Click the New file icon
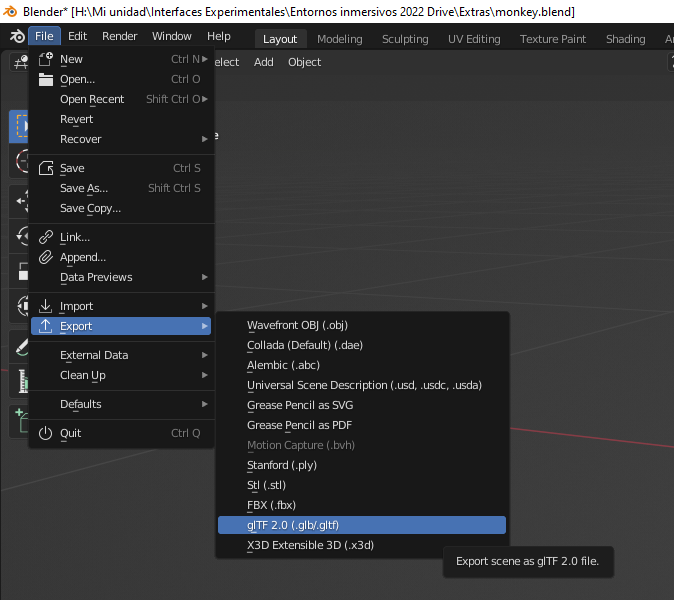The height and width of the screenshot is (600, 674). click(46, 59)
